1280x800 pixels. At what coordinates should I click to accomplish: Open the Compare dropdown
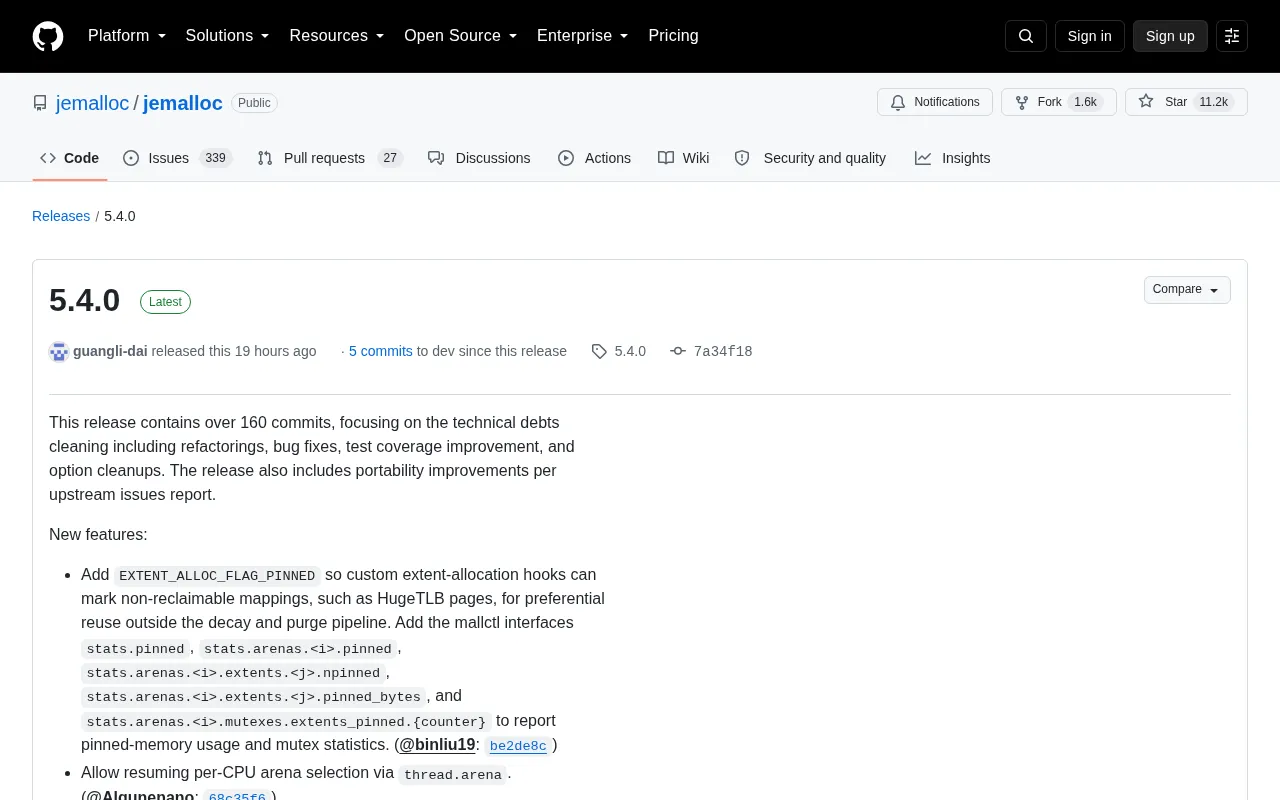click(1187, 290)
